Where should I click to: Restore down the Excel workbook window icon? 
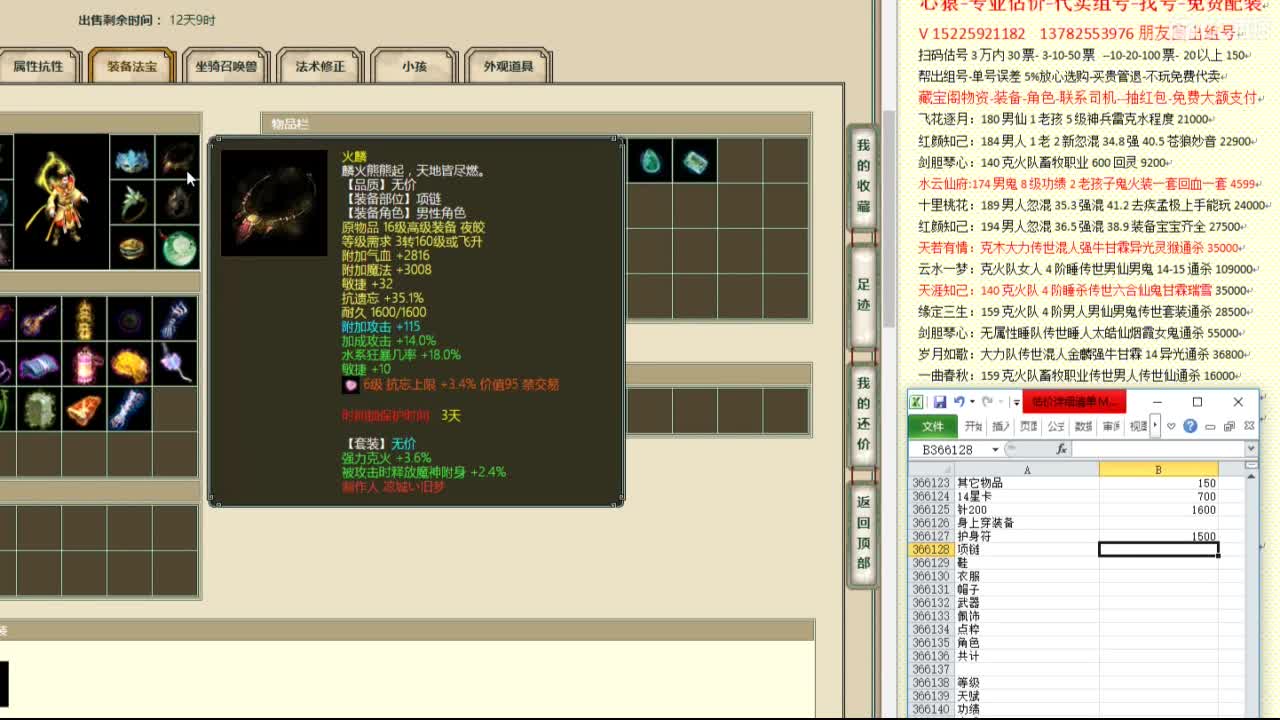[x=1229, y=426]
